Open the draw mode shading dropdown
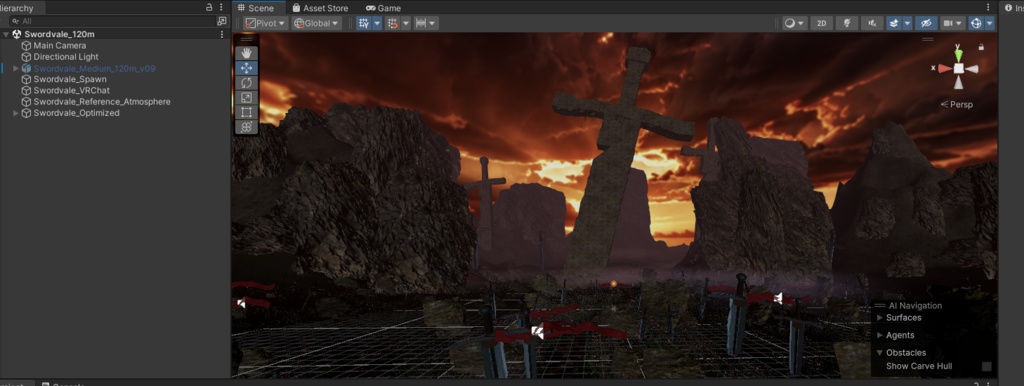 click(x=795, y=23)
